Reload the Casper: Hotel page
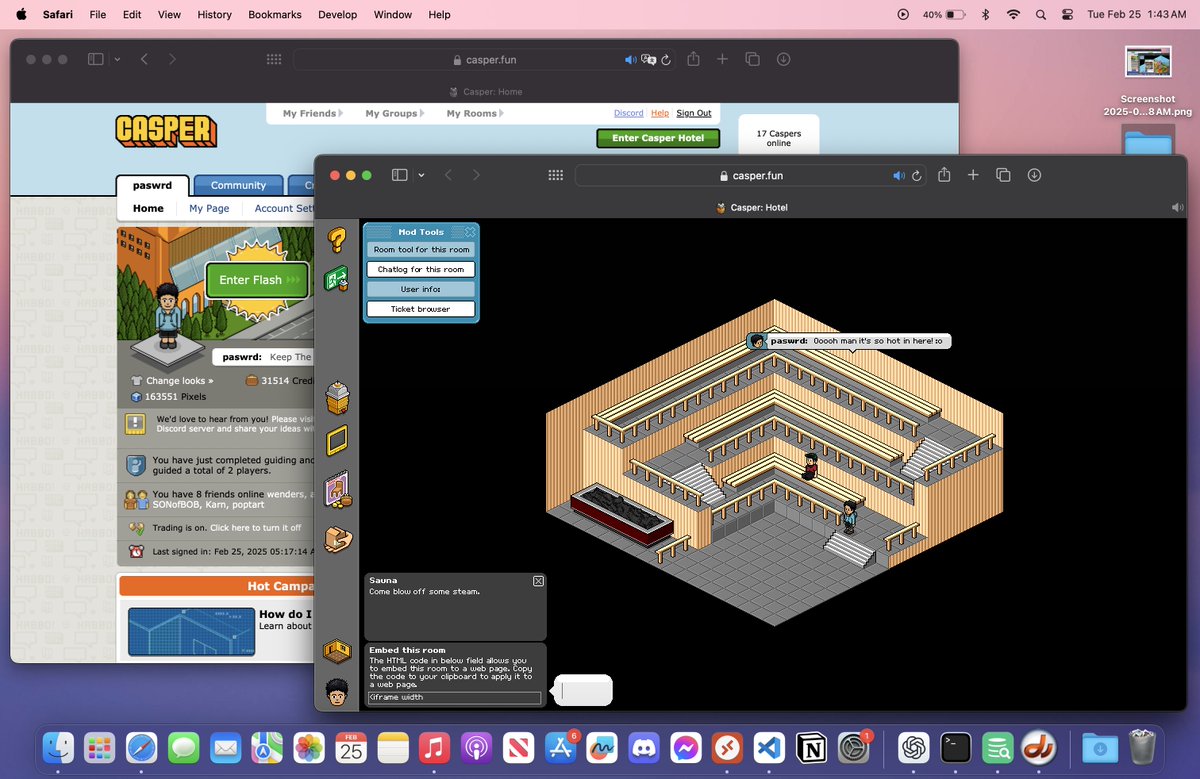The width and height of the screenshot is (1200, 779). [917, 175]
